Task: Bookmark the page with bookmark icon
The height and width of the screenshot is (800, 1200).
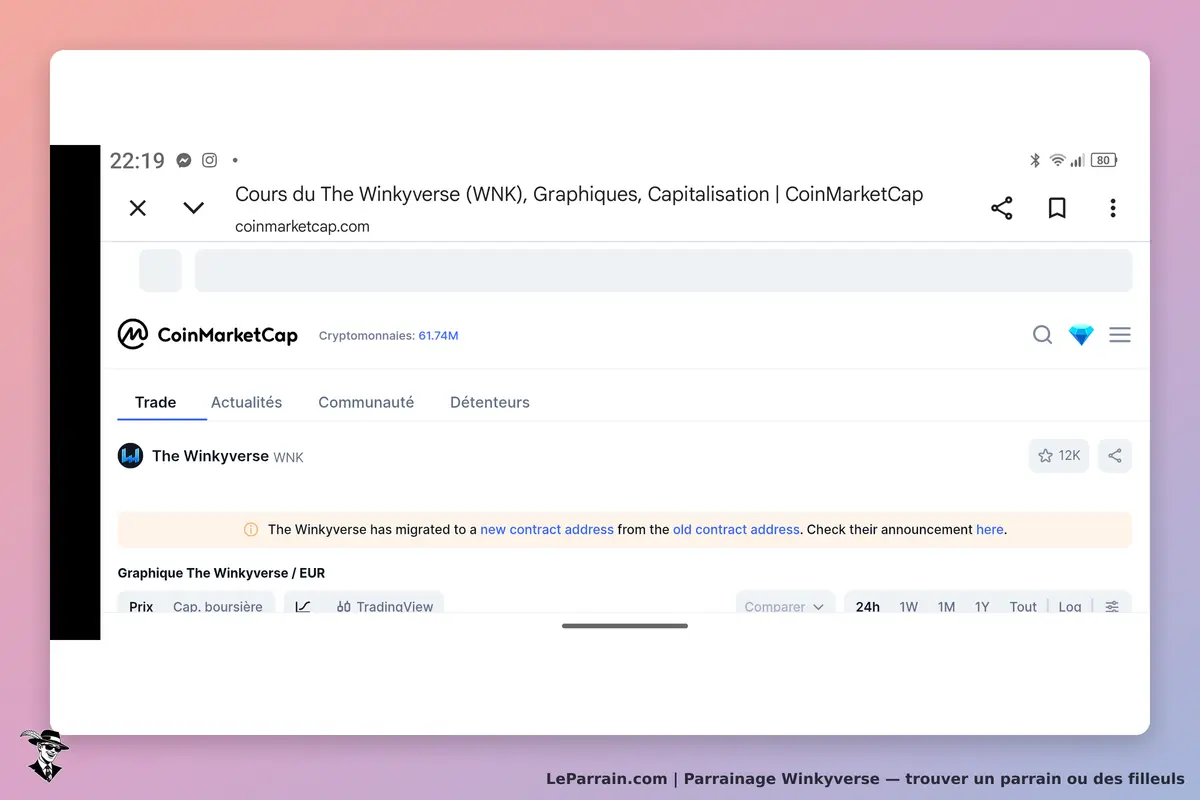Action: (1057, 208)
